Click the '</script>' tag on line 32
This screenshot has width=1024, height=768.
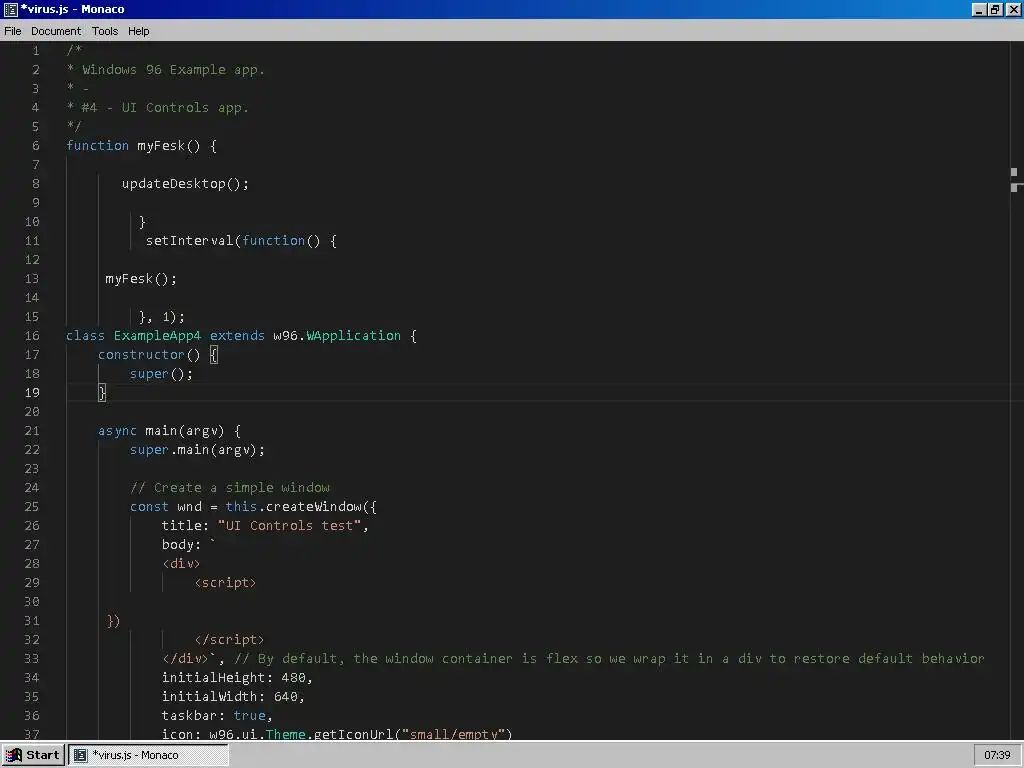[x=229, y=639]
